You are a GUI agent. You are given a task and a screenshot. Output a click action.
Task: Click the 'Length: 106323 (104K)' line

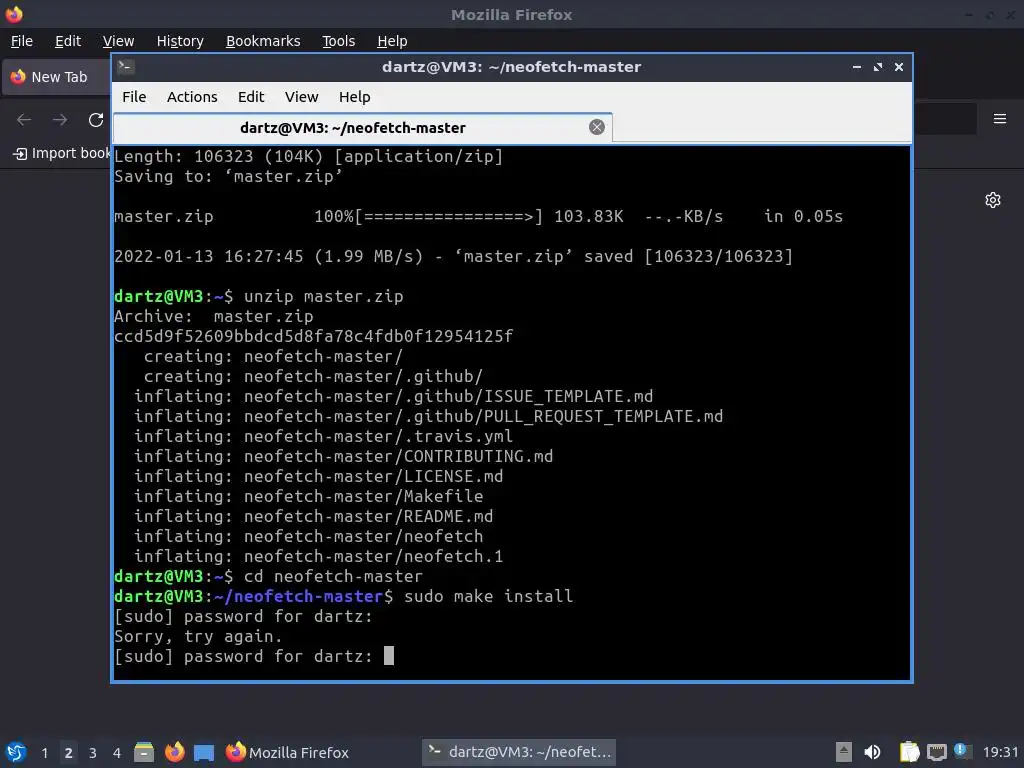[x=308, y=157]
